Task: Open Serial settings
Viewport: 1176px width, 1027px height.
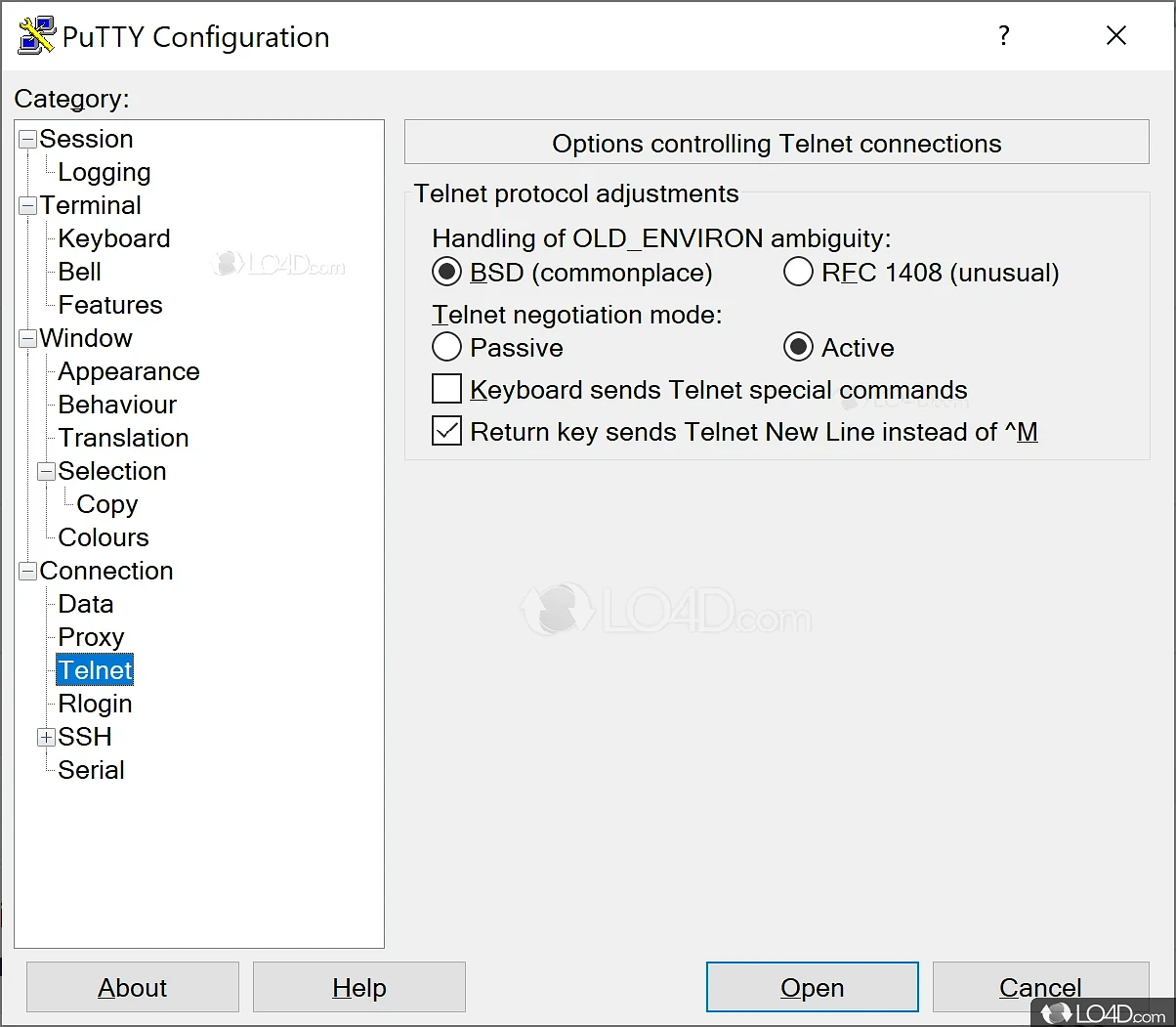Action: click(91, 770)
